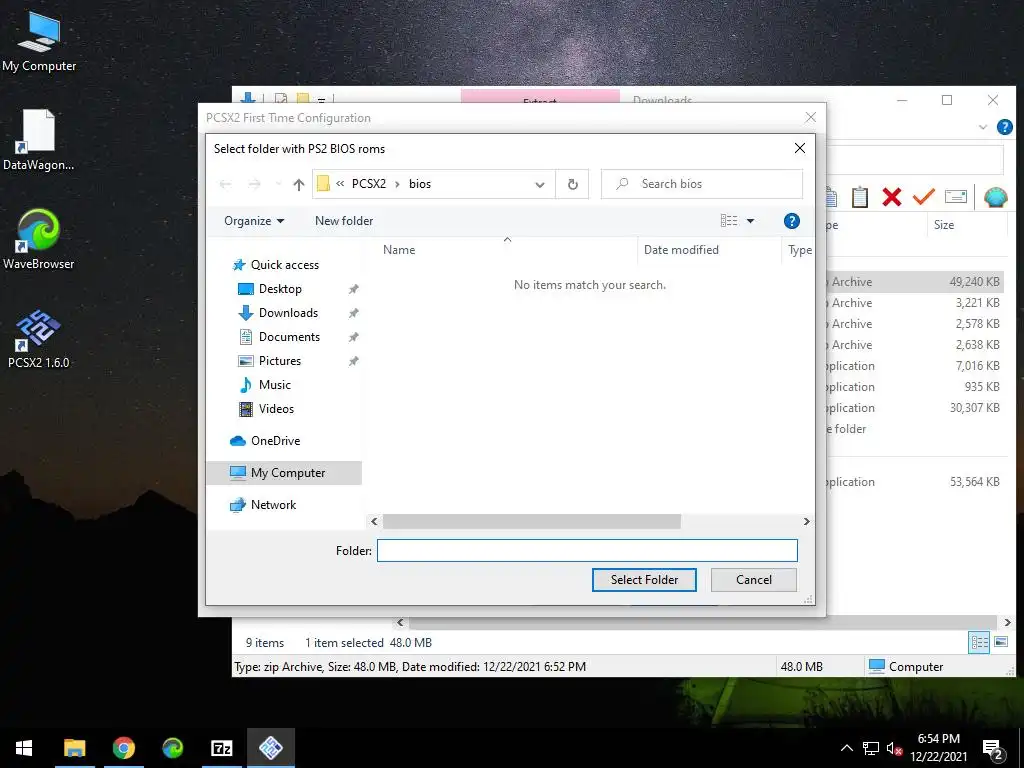1024x768 pixels.
Task: Click the Search bios field
Action: tap(701, 184)
